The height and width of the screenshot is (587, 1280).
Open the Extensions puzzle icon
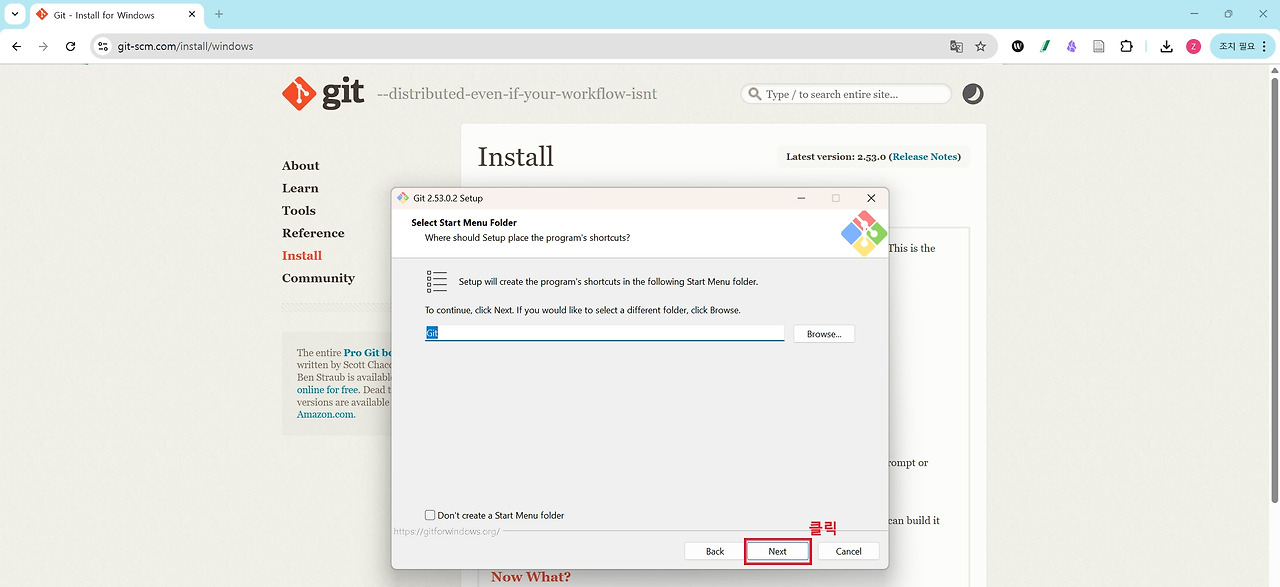point(1126,46)
